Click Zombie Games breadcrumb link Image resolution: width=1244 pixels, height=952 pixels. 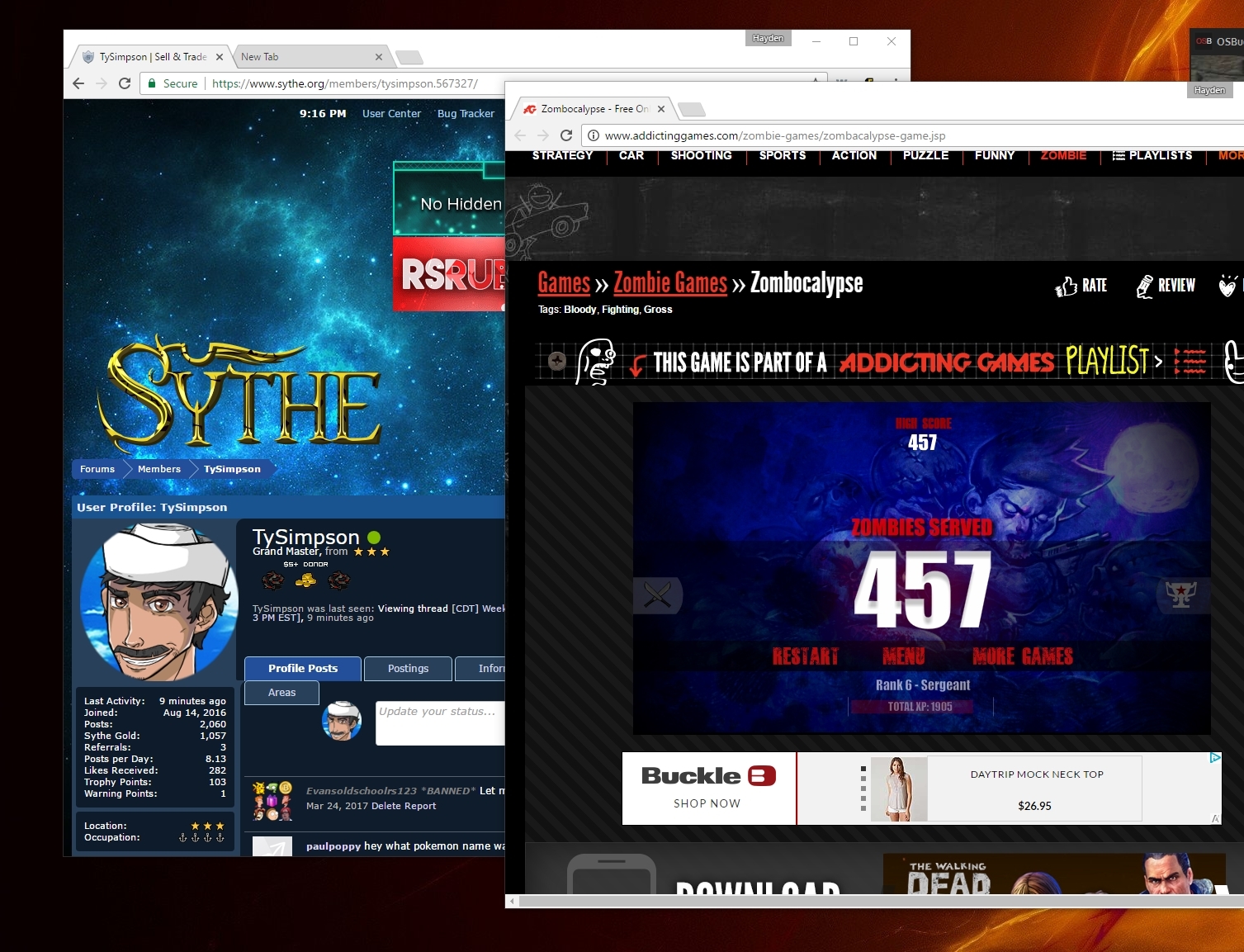670,283
